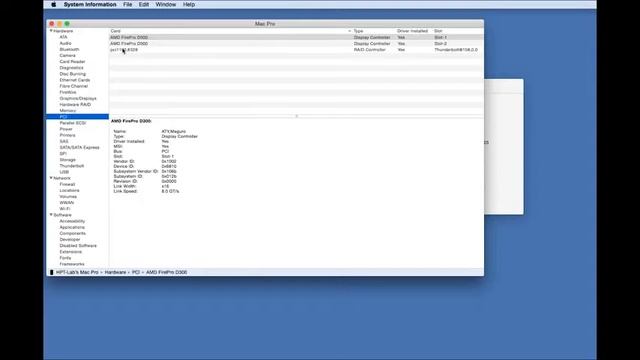Select Printers in the sidebar
This screenshot has height=360, width=640.
point(67,135)
